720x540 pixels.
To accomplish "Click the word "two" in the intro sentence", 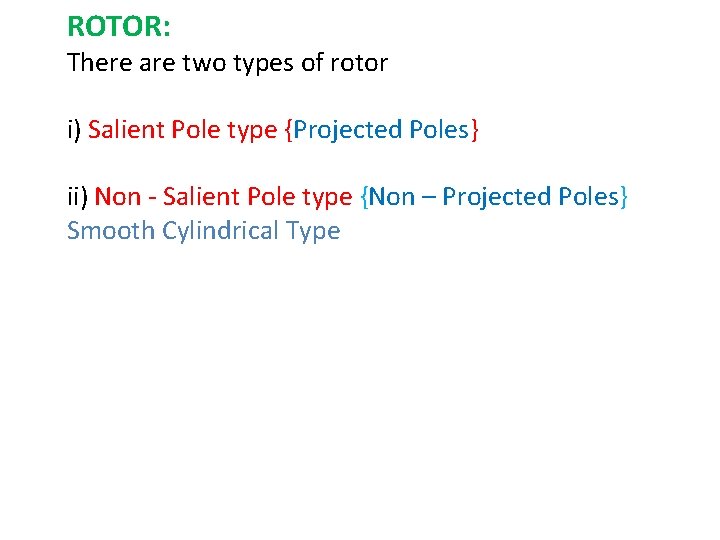I will (x=204, y=63).
